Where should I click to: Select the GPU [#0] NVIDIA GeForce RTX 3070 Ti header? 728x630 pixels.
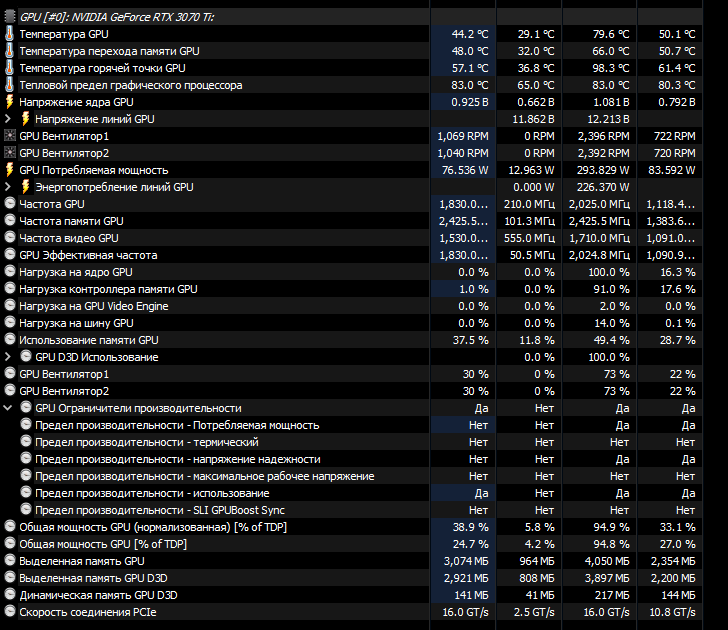coord(117,17)
